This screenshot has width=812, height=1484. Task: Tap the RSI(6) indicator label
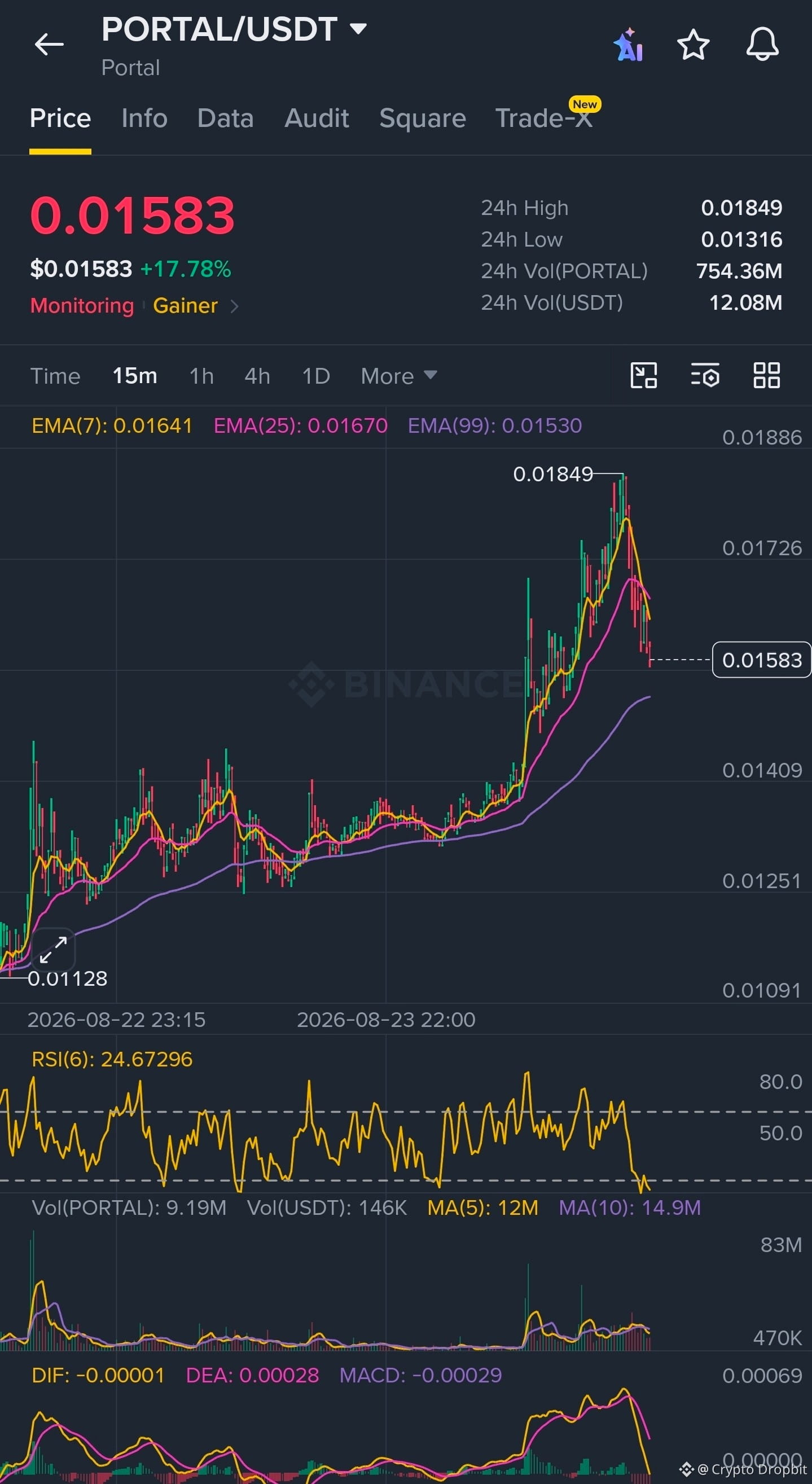[x=112, y=1059]
